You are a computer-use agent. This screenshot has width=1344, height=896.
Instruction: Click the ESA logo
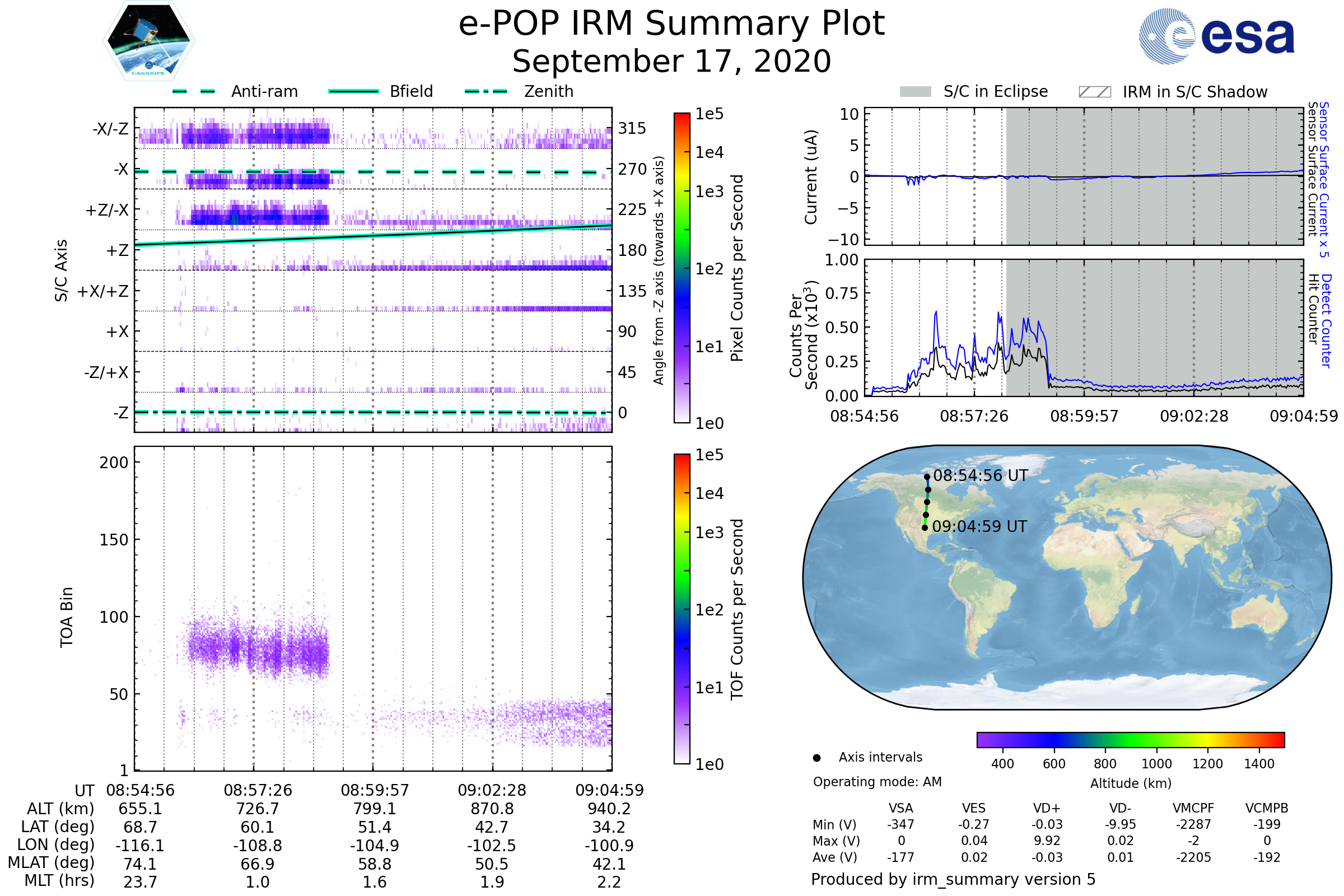pyautogui.click(x=1217, y=35)
